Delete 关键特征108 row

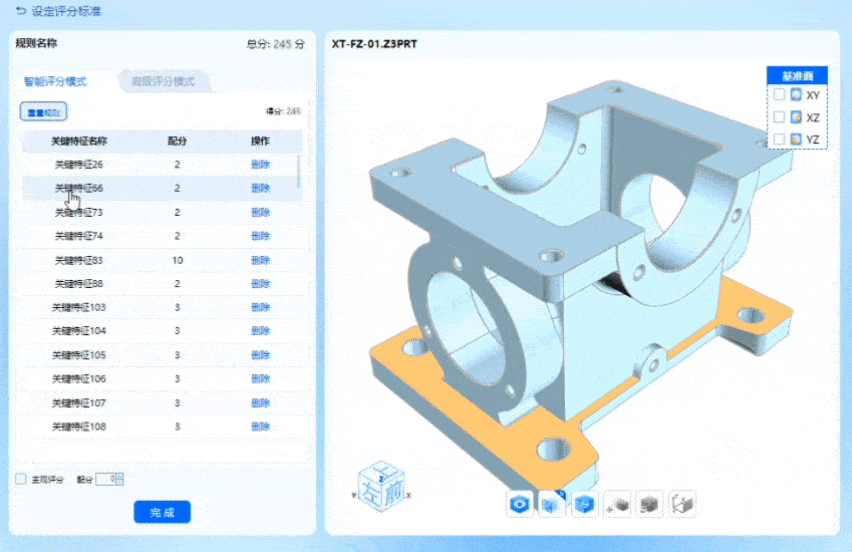pos(260,426)
